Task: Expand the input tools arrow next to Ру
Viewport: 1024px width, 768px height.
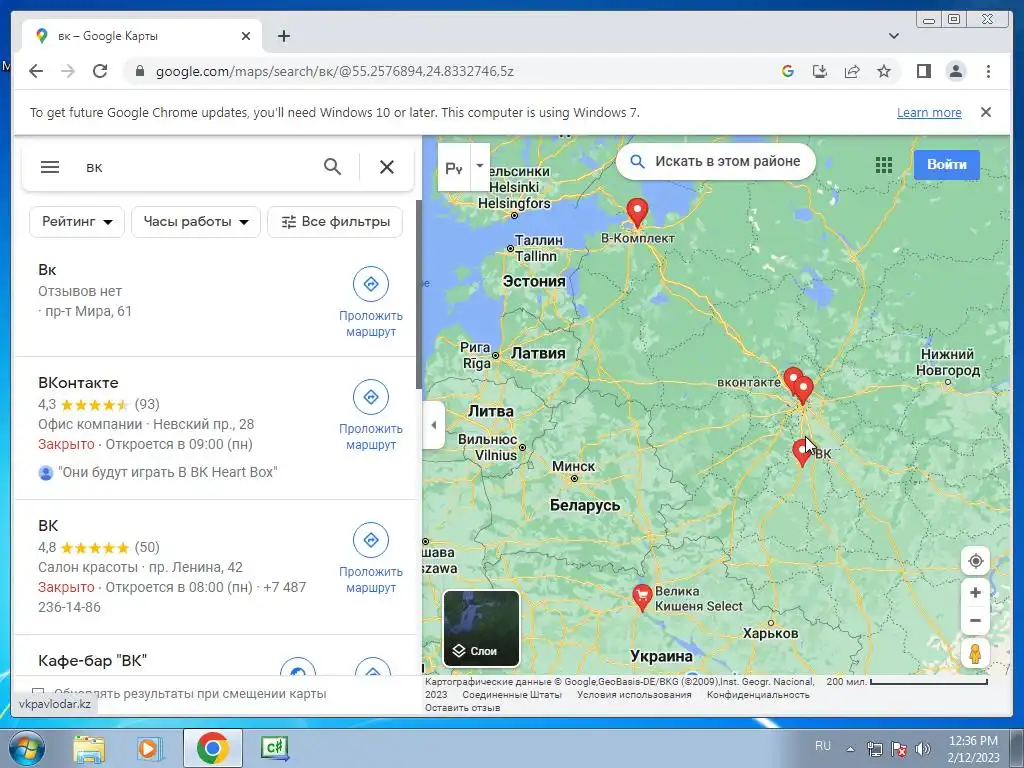Action: [480, 167]
